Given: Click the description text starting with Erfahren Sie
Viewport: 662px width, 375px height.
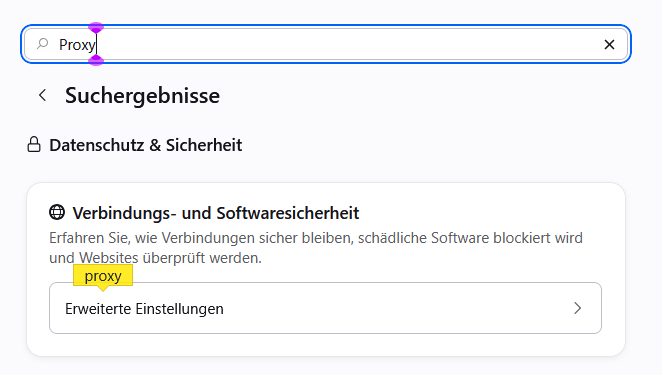Looking at the screenshot, I should 316,248.
